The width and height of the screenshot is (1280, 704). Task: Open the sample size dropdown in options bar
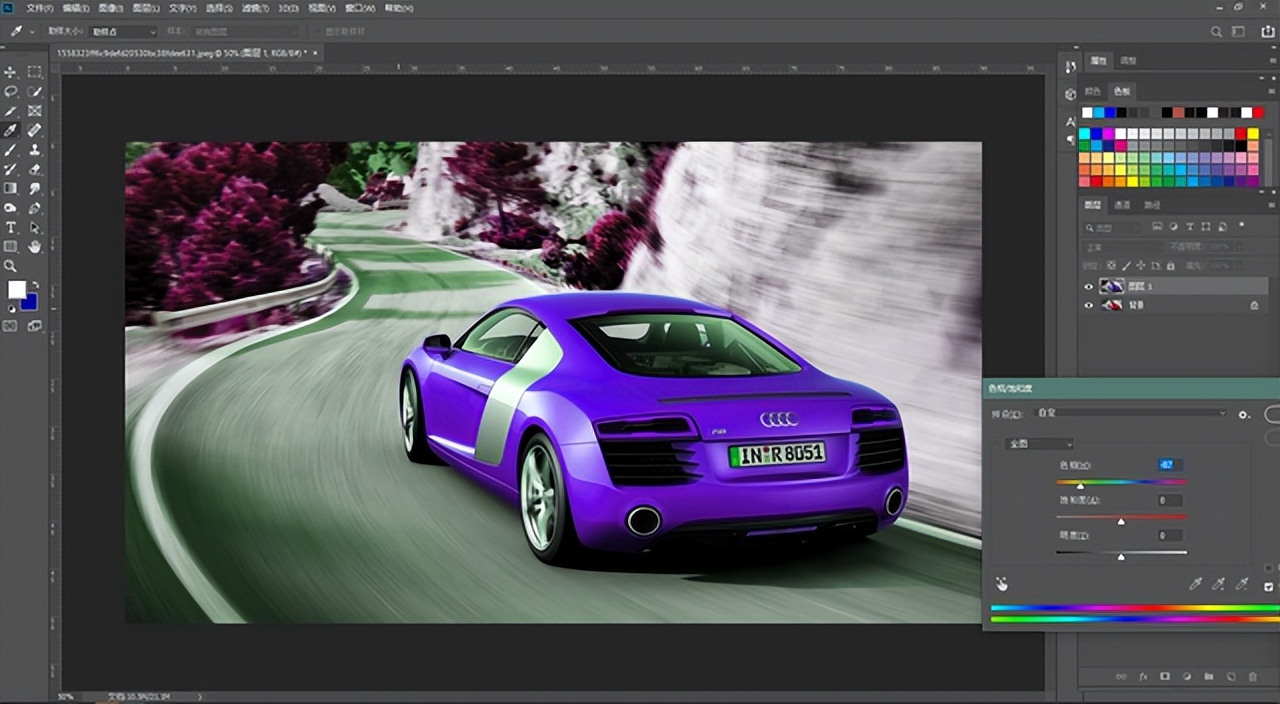124,32
